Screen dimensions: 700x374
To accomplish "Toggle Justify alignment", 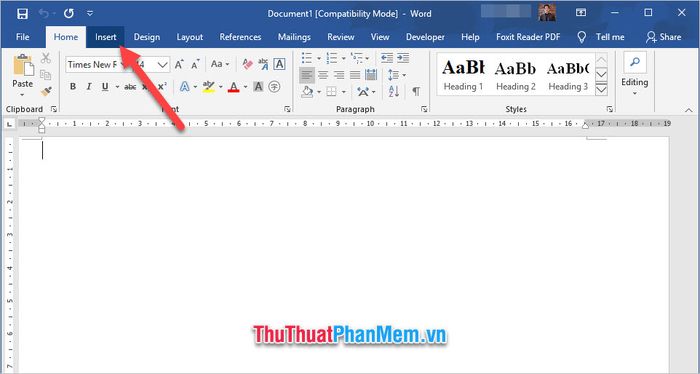I will tap(355, 75).
